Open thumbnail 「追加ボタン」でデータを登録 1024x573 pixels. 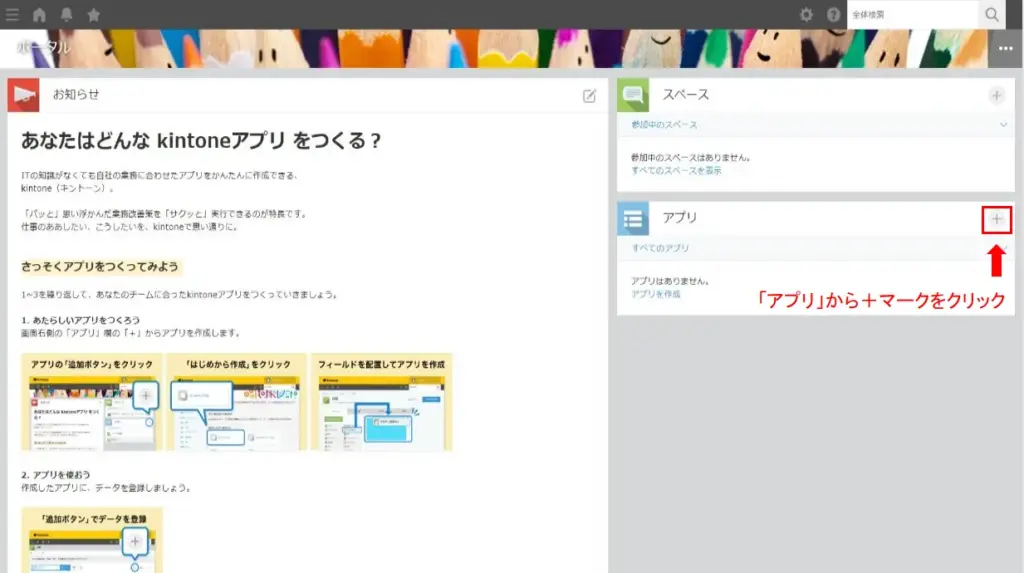(x=91, y=540)
